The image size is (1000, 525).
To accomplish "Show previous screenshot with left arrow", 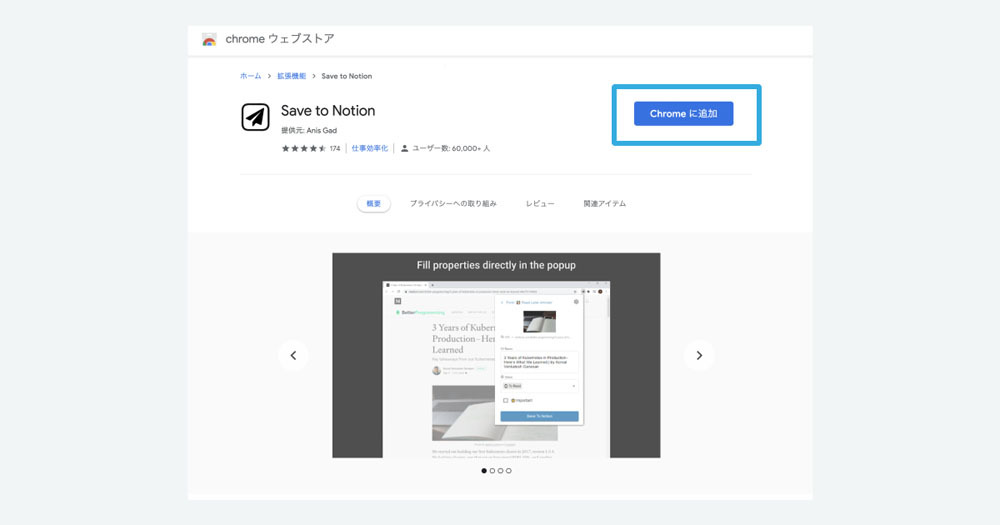I will point(293,355).
